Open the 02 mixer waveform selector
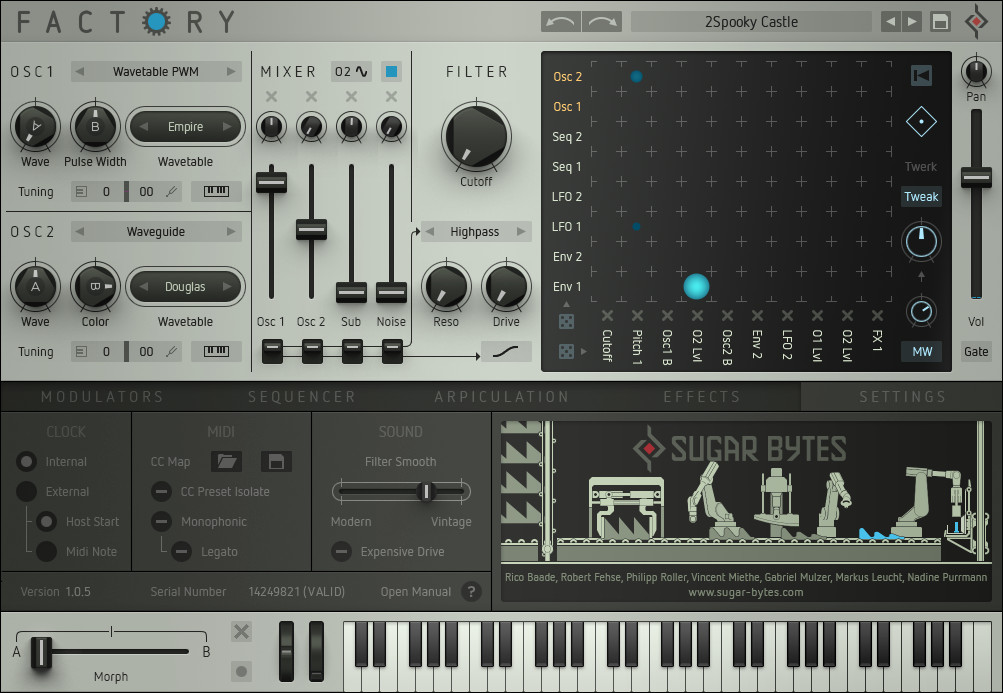 coord(352,72)
